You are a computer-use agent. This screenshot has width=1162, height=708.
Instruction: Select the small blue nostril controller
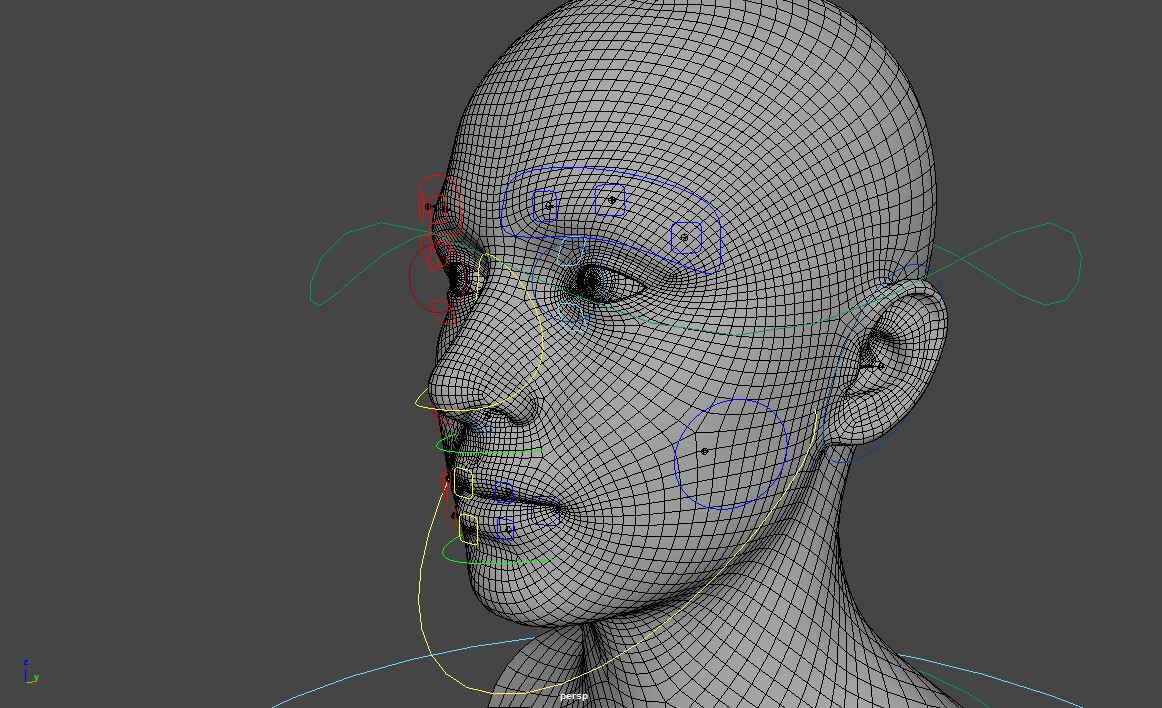click(x=481, y=425)
